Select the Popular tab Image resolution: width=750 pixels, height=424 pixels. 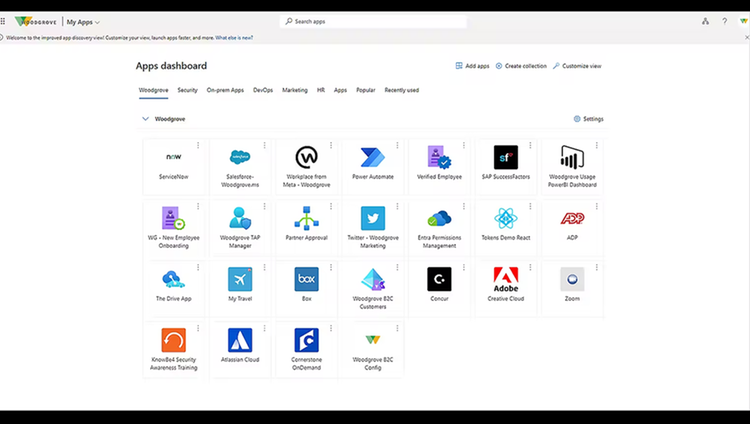click(x=366, y=90)
